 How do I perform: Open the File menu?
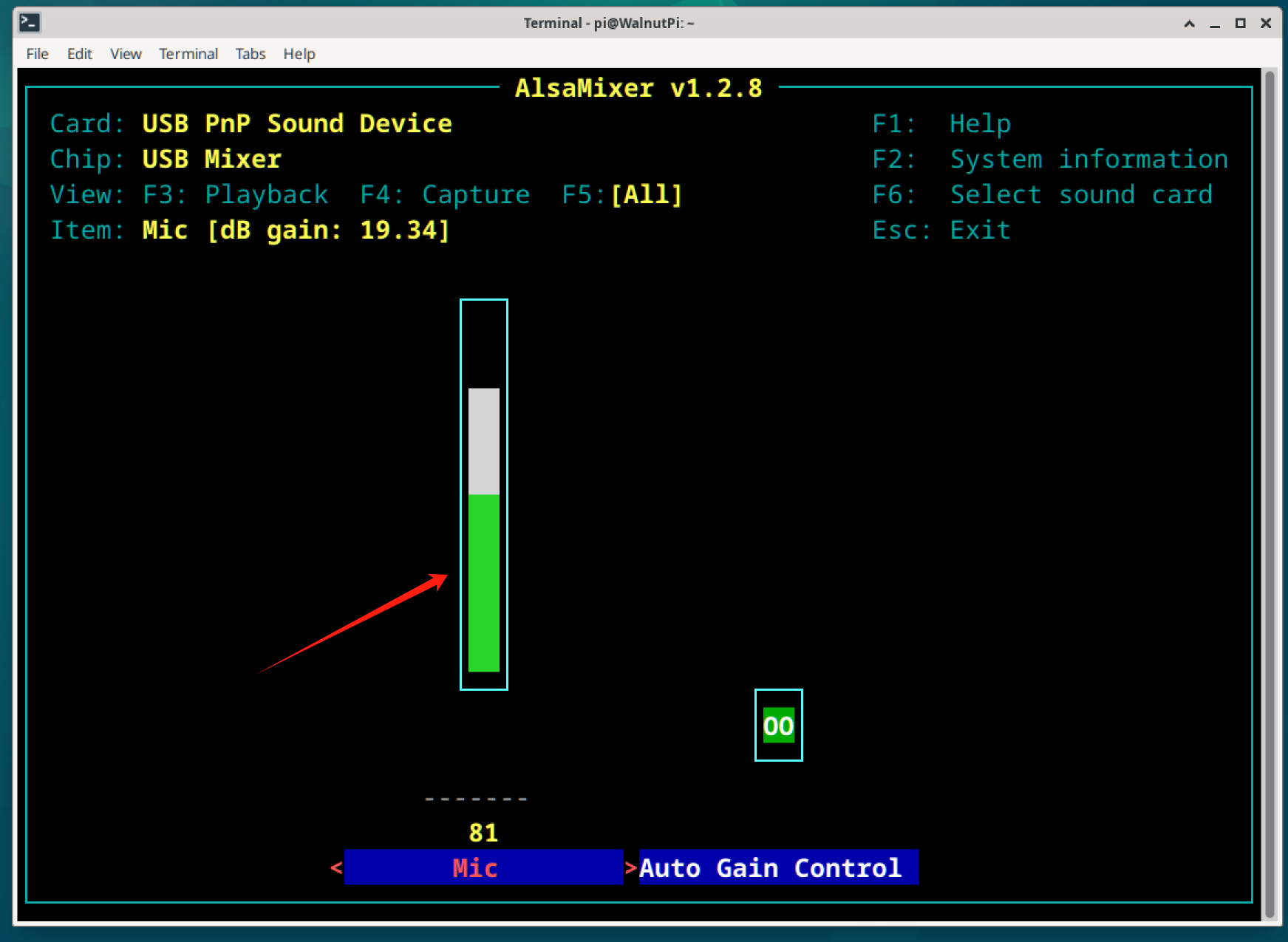click(37, 54)
